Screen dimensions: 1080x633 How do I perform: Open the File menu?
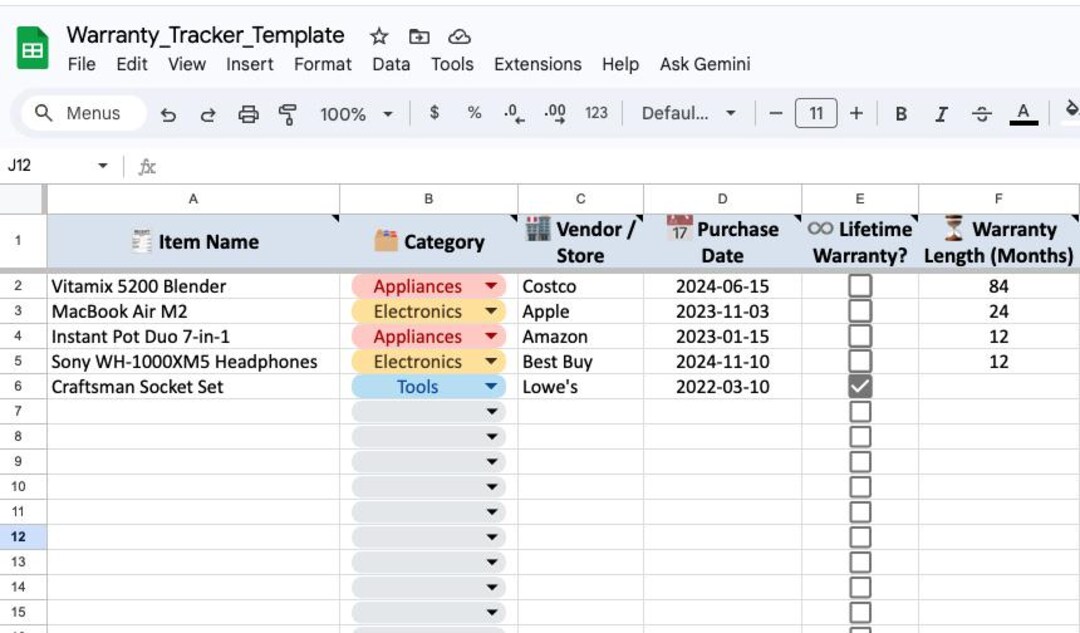[x=81, y=64]
